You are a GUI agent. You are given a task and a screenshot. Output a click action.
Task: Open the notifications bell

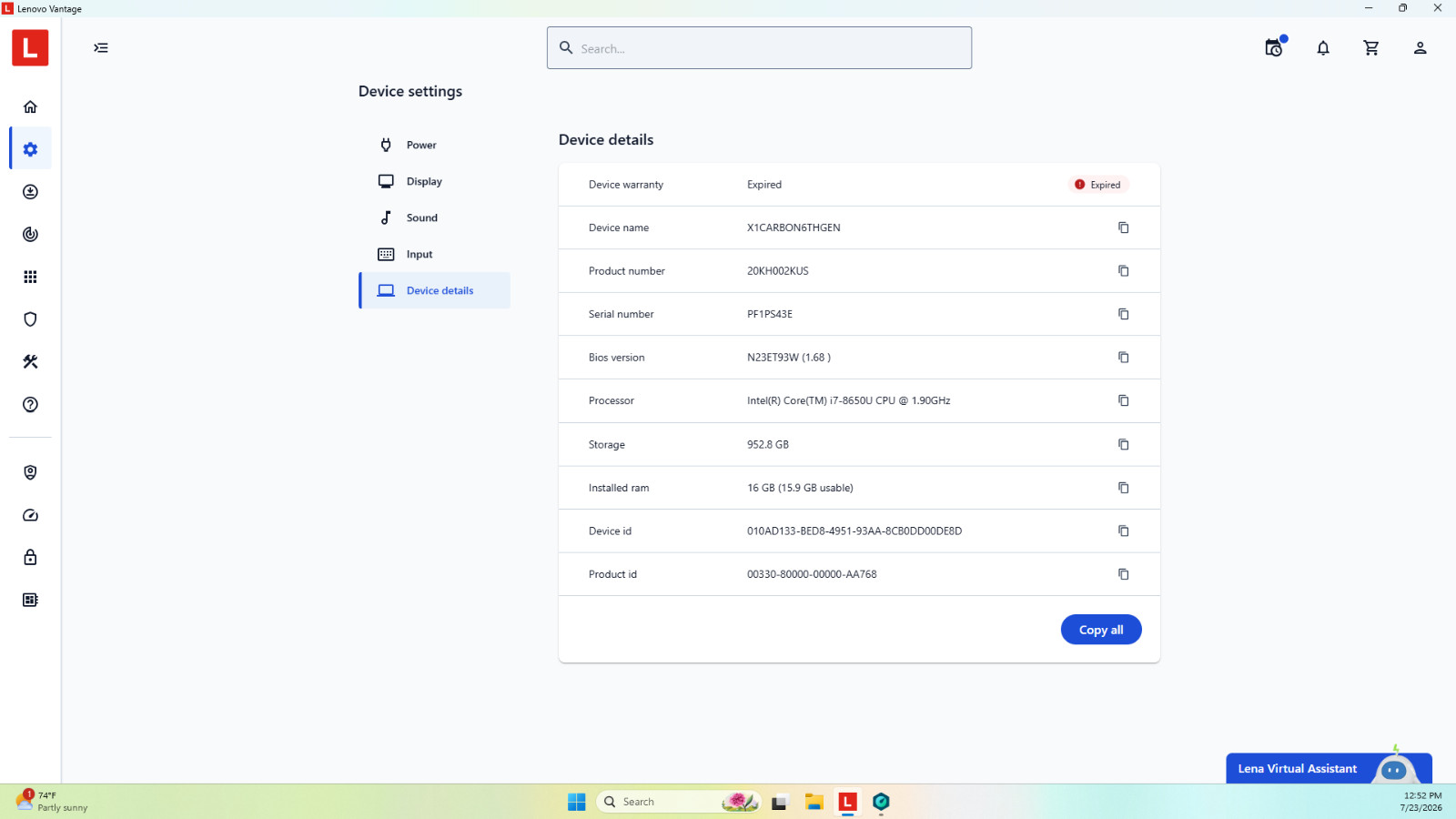pos(1323,48)
